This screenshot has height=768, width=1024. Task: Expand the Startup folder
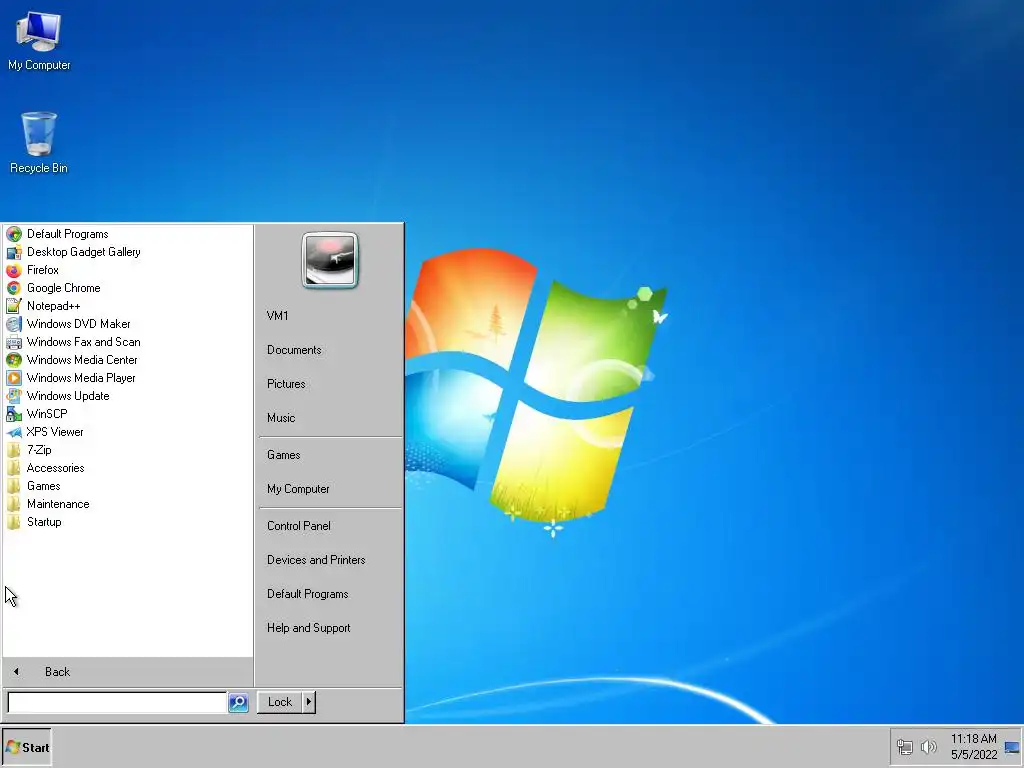point(128,522)
